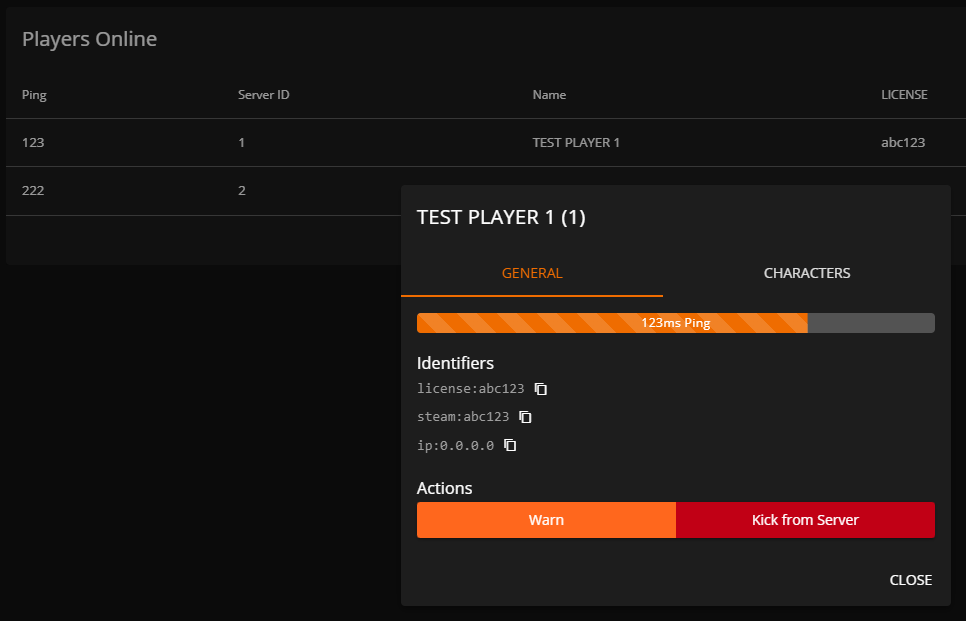Select the GENERAL tab
Image resolution: width=966 pixels, height=621 pixels.
[532, 273]
